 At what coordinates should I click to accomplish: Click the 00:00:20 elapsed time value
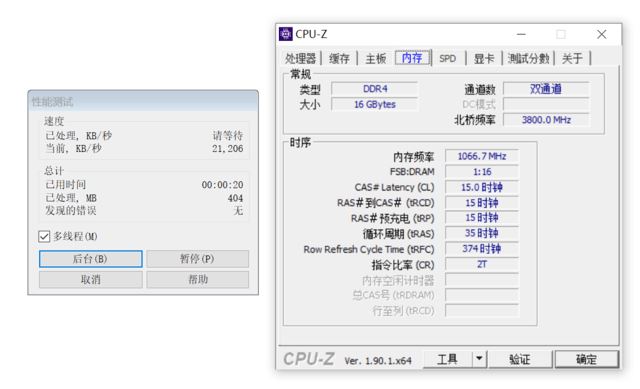tap(222, 185)
